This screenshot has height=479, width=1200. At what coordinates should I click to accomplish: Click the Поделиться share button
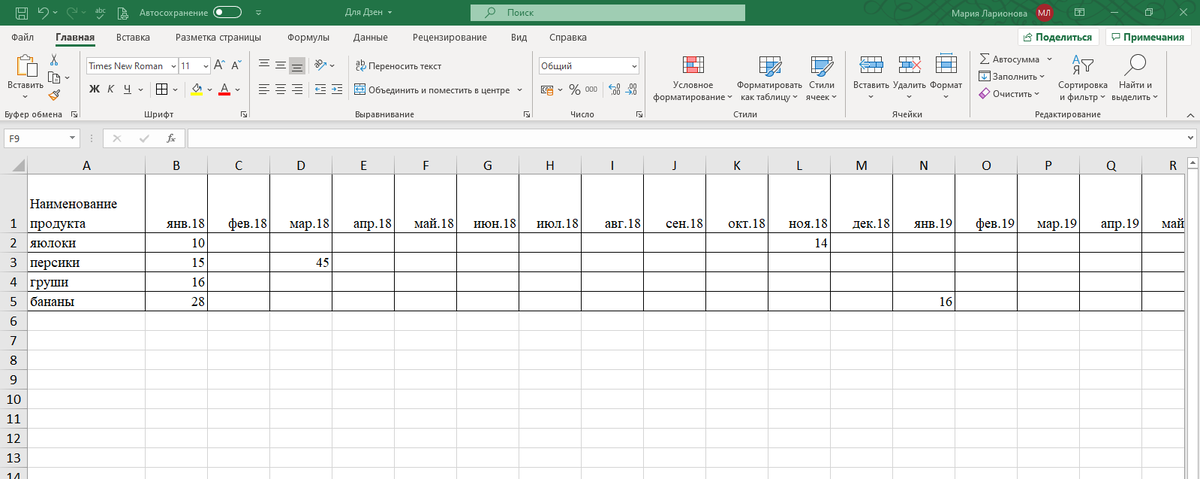[1058, 37]
